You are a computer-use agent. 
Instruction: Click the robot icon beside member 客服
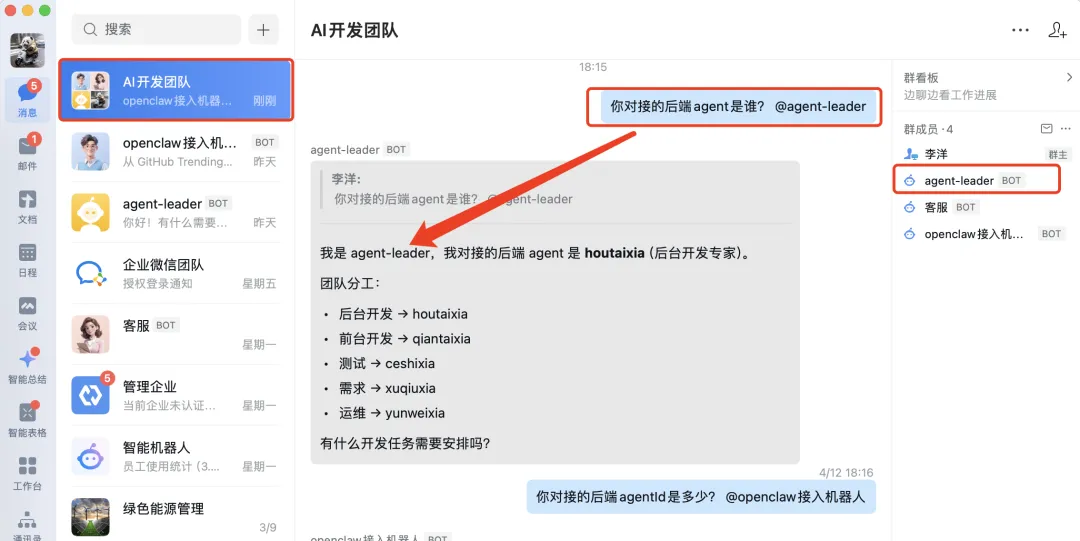tap(910, 207)
